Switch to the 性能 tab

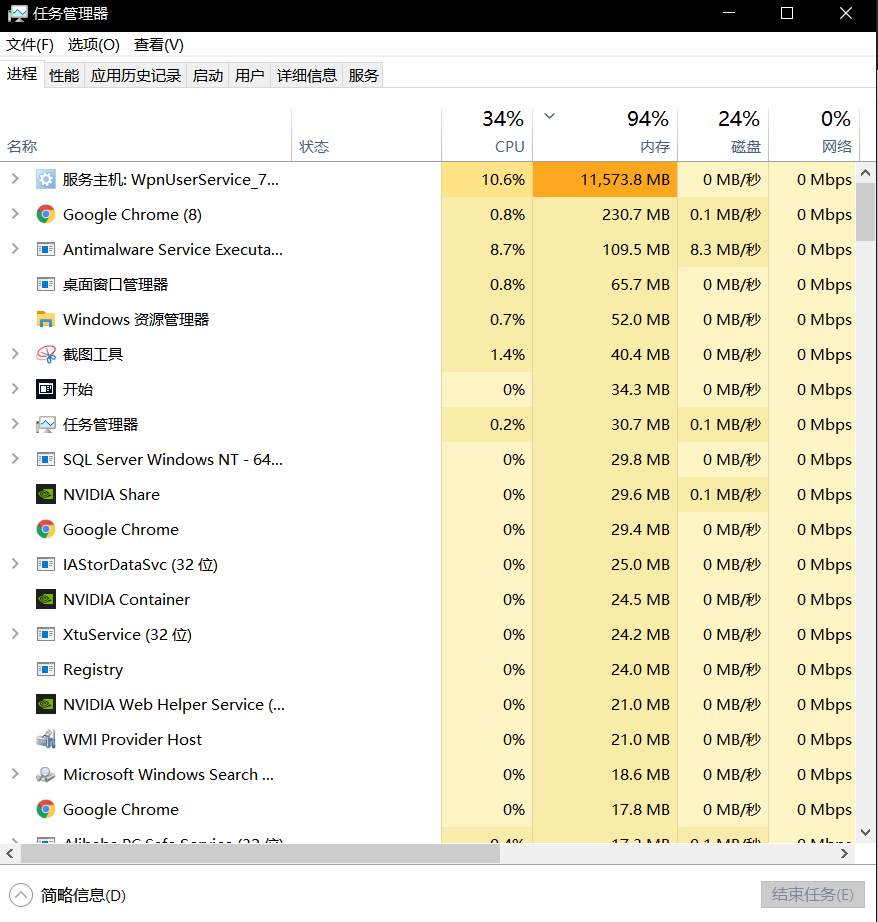(x=64, y=75)
